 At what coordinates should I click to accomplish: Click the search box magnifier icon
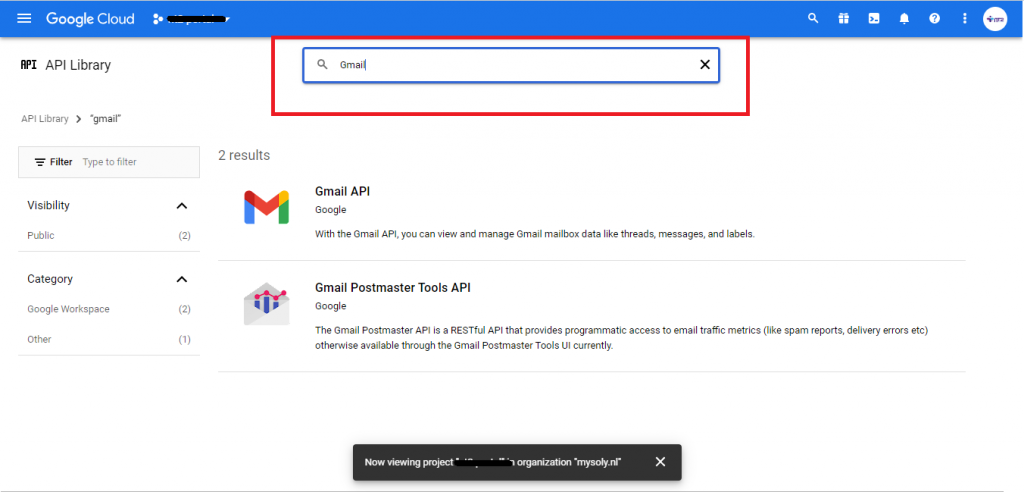322,65
